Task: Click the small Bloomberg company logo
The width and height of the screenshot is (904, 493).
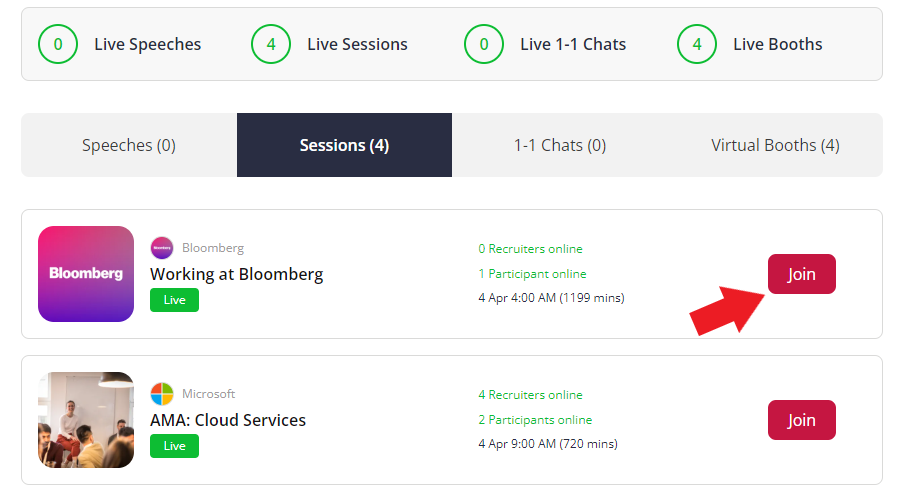Action: [x=162, y=248]
